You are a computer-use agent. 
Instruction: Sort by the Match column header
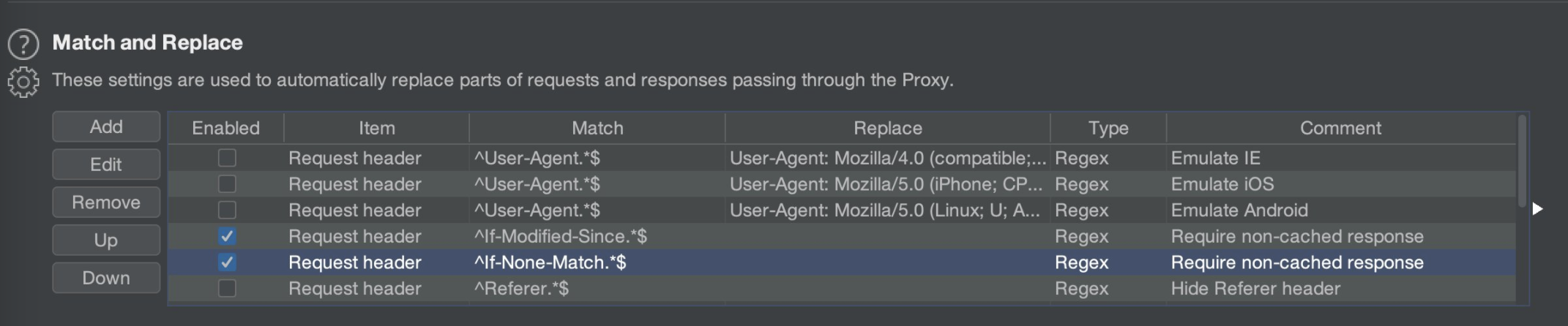(x=597, y=128)
